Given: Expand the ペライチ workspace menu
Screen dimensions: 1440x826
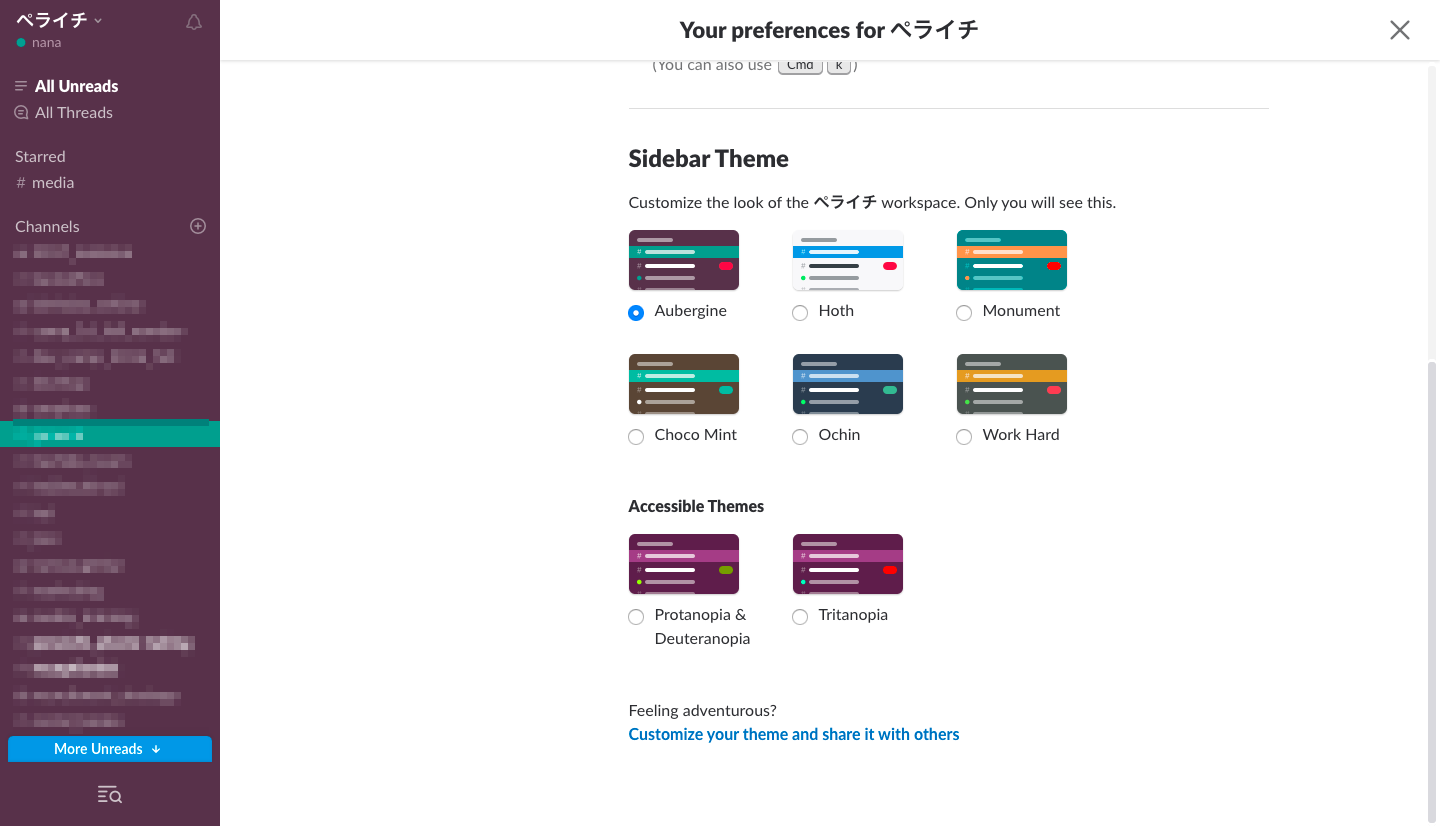Looking at the screenshot, I should pos(59,20).
